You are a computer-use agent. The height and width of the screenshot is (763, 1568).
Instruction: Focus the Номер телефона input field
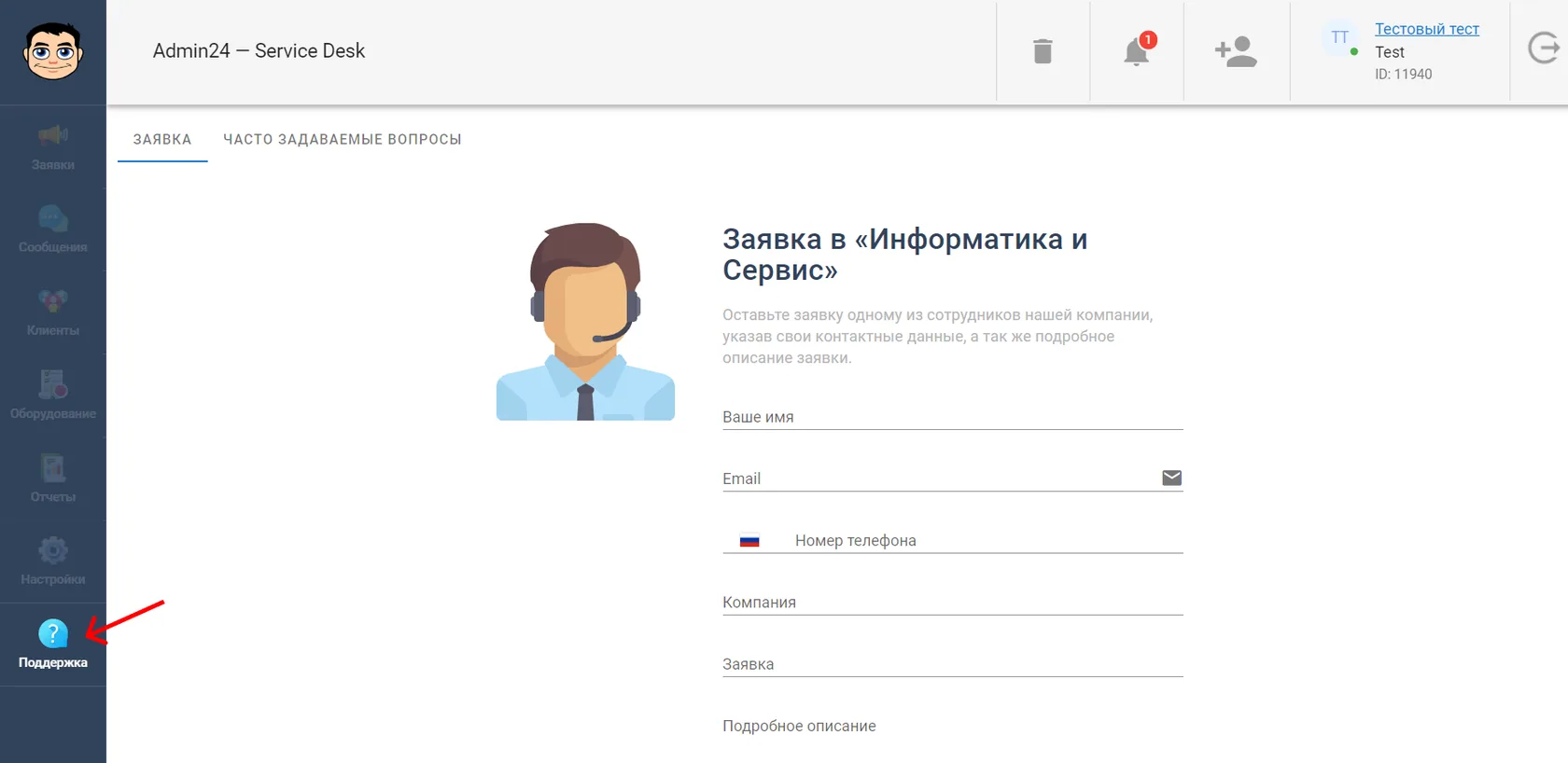point(988,540)
